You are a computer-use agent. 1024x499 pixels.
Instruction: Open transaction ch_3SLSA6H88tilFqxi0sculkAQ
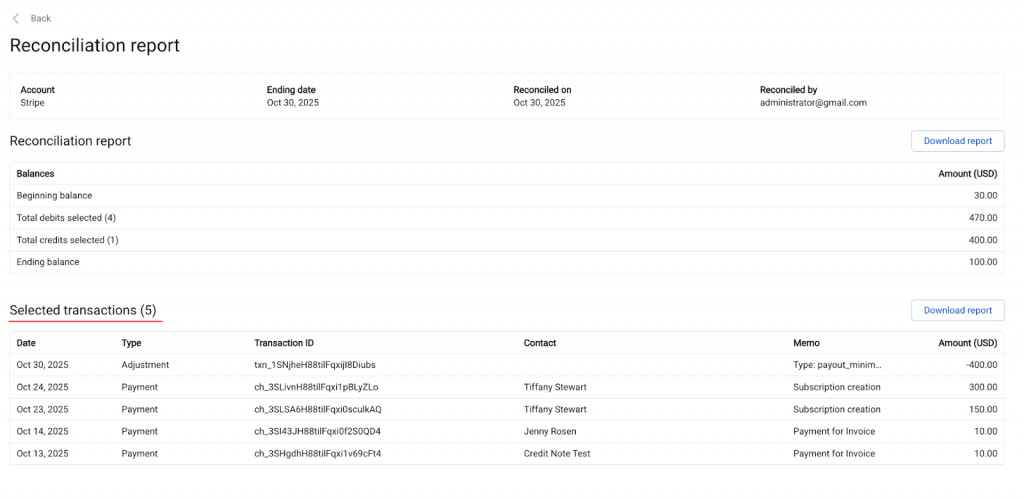(x=318, y=409)
